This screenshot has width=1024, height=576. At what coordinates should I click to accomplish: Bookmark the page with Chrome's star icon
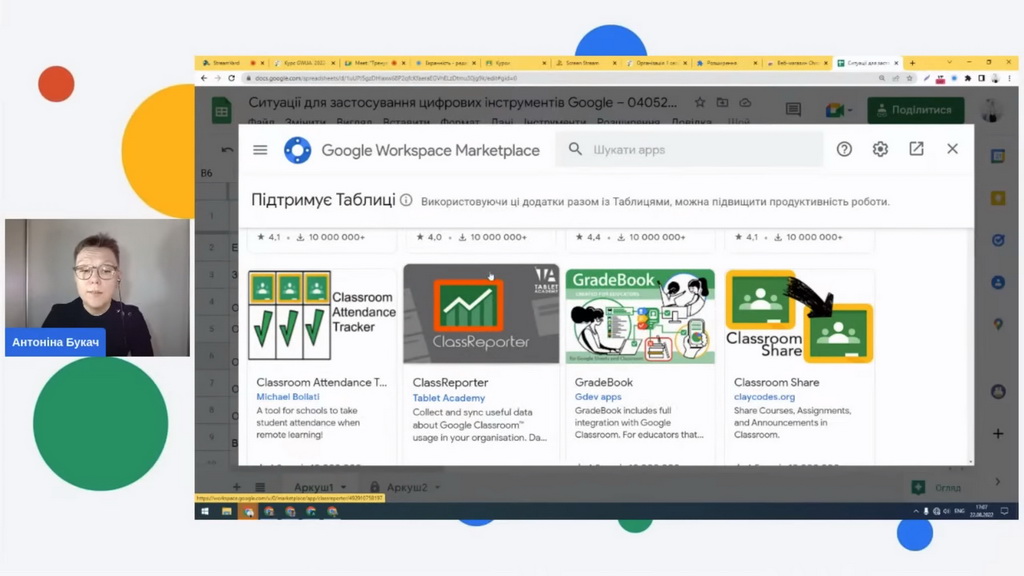909,78
